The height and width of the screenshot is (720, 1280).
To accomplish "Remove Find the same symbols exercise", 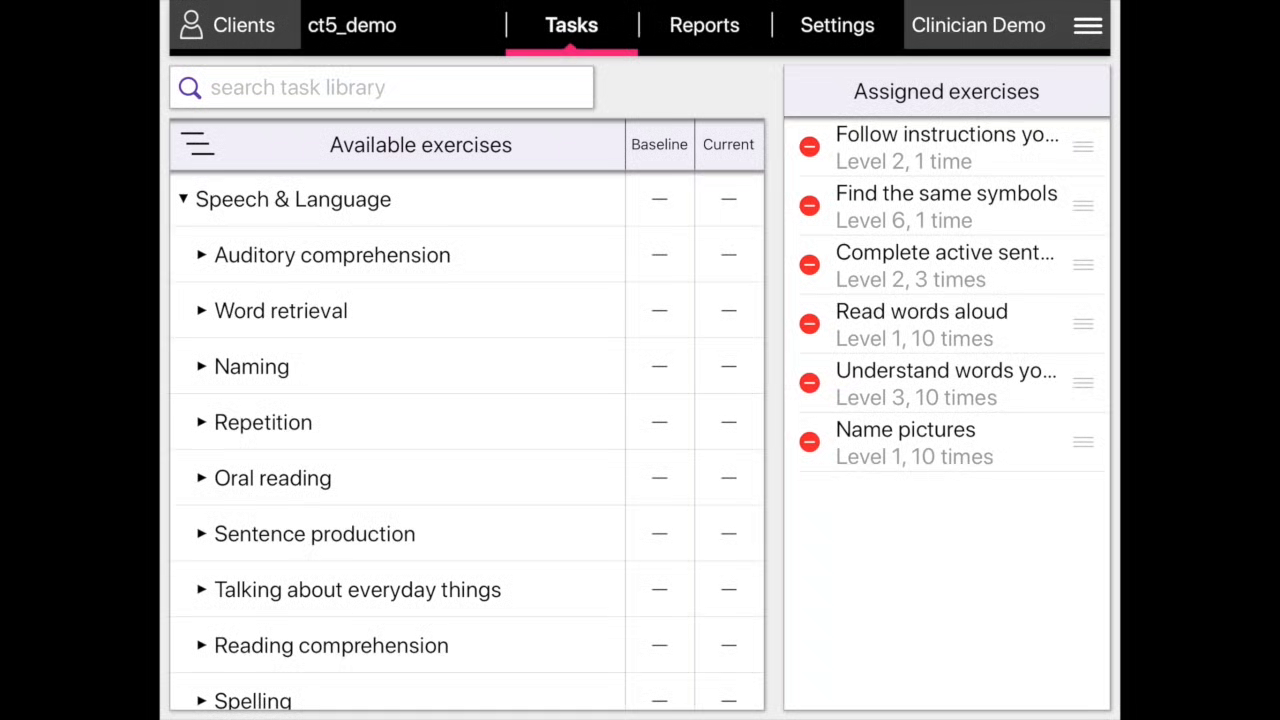I will pyautogui.click(x=810, y=206).
